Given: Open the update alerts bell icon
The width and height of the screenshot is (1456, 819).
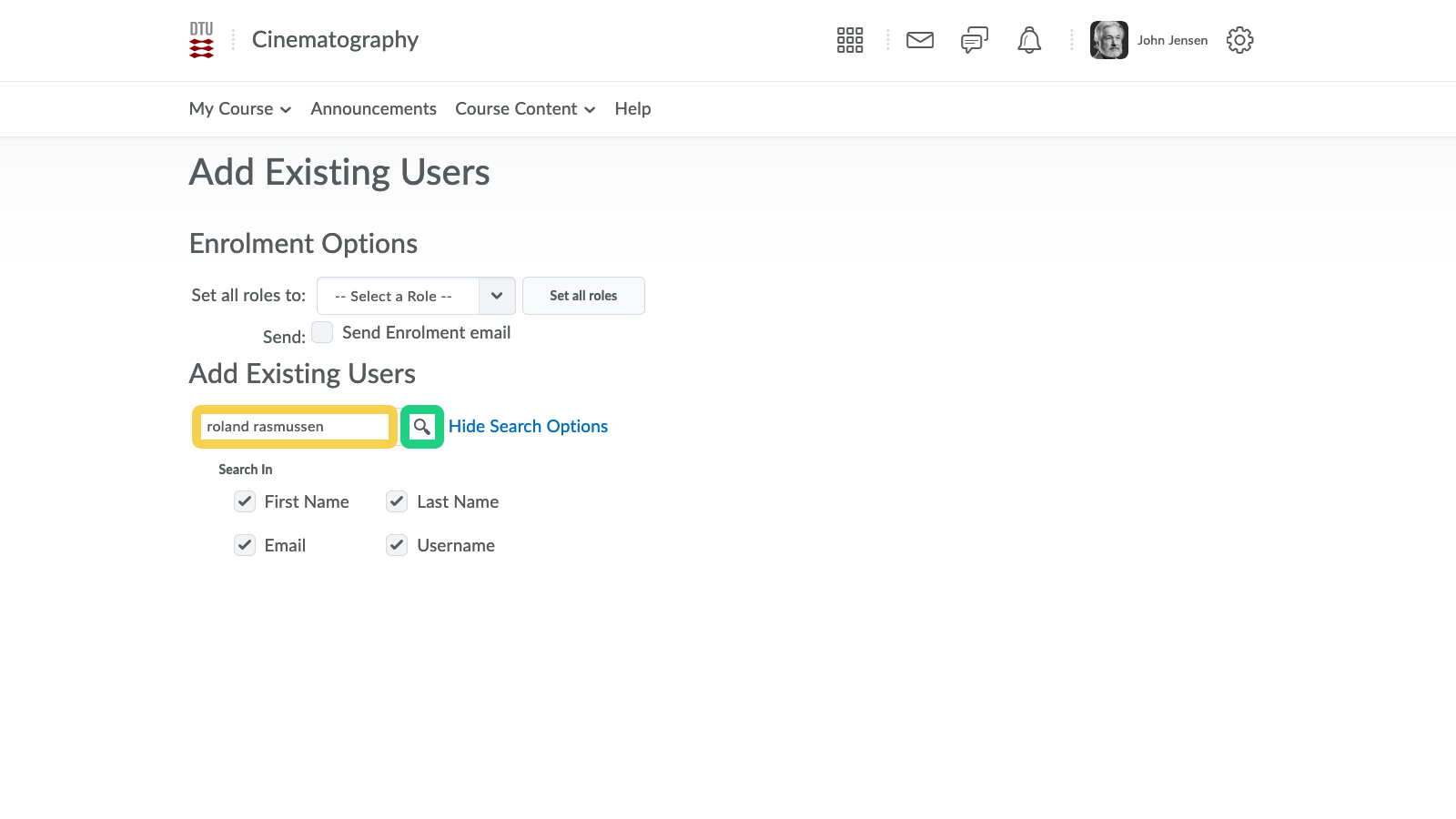Looking at the screenshot, I should click(x=1029, y=40).
